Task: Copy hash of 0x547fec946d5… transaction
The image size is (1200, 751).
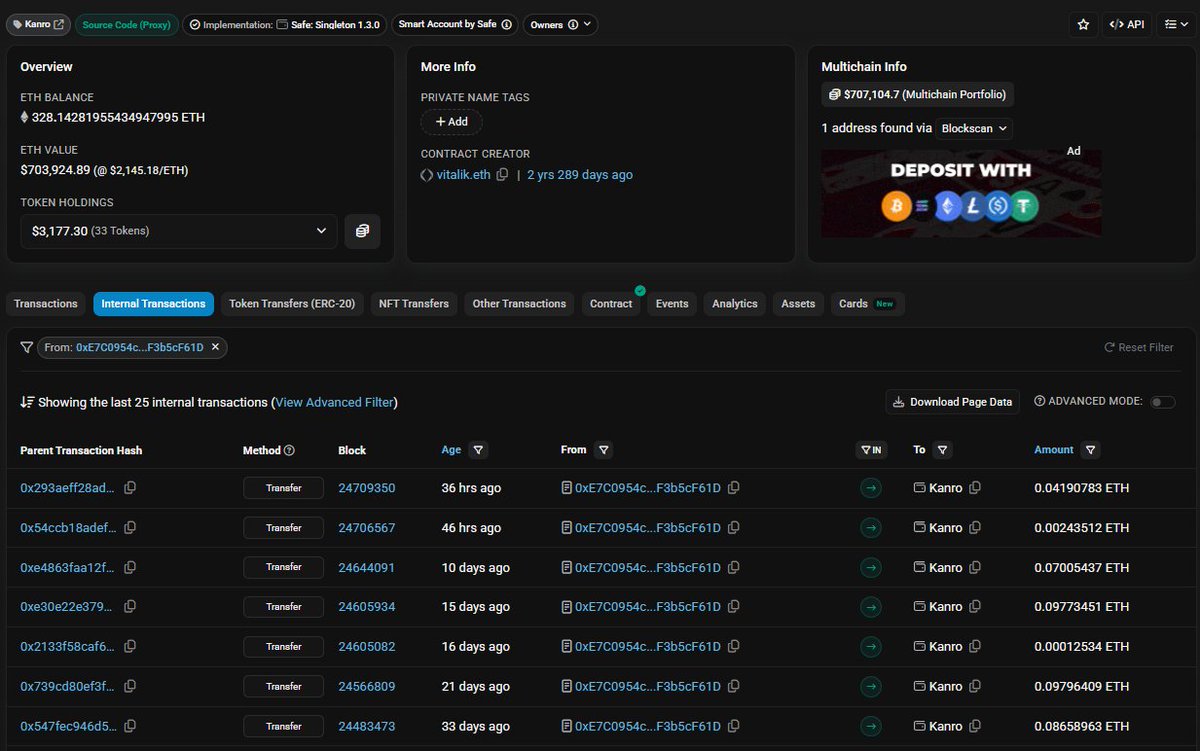Action: click(130, 726)
